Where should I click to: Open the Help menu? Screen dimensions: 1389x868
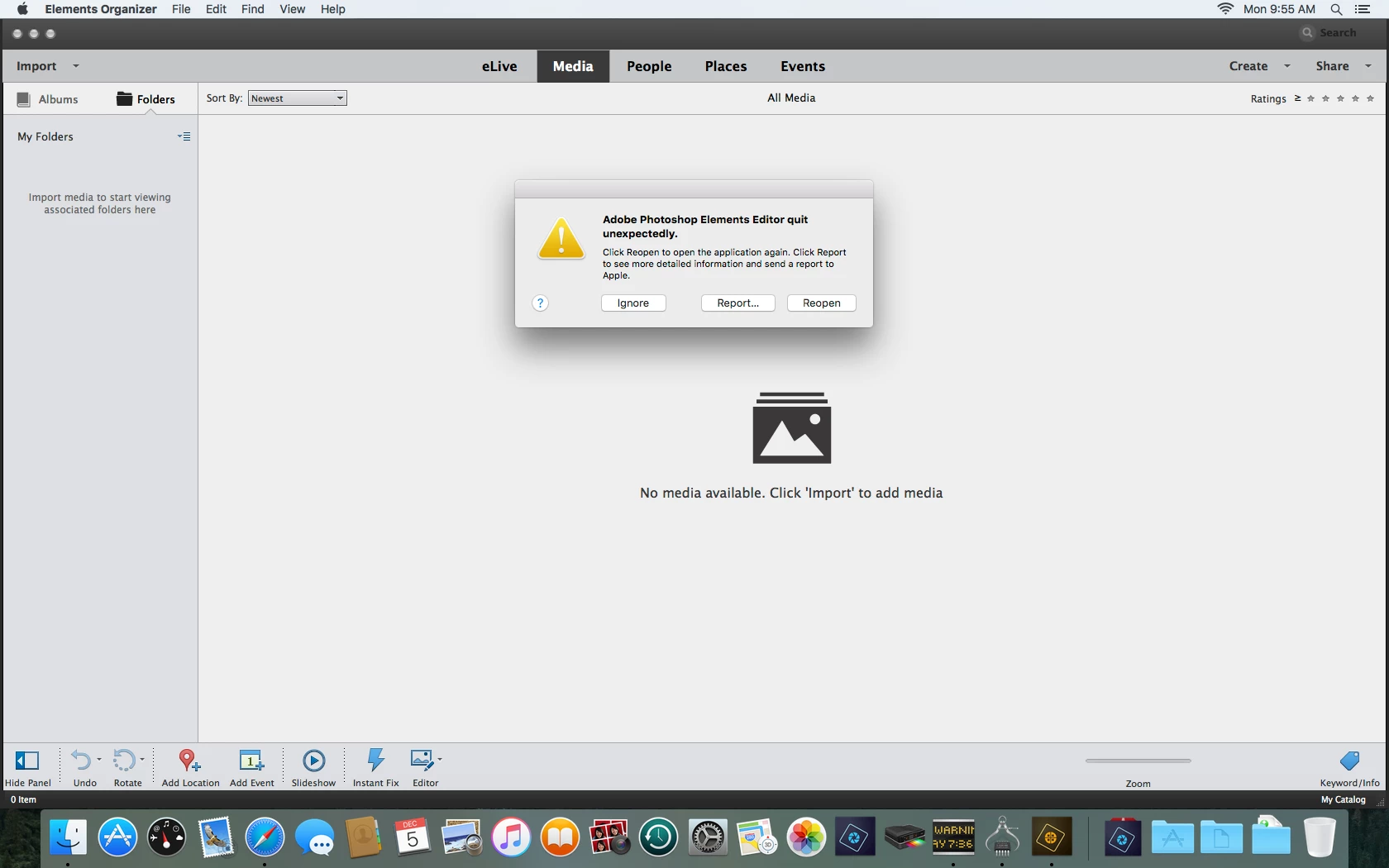pos(333,9)
